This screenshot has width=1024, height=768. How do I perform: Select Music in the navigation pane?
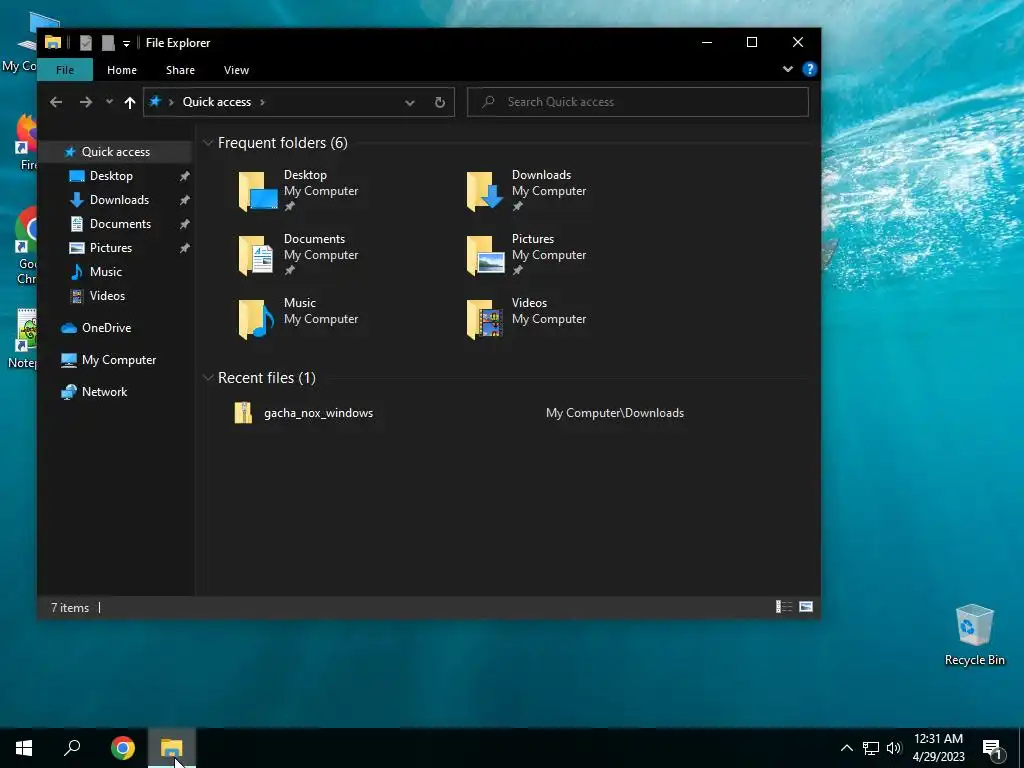(105, 272)
